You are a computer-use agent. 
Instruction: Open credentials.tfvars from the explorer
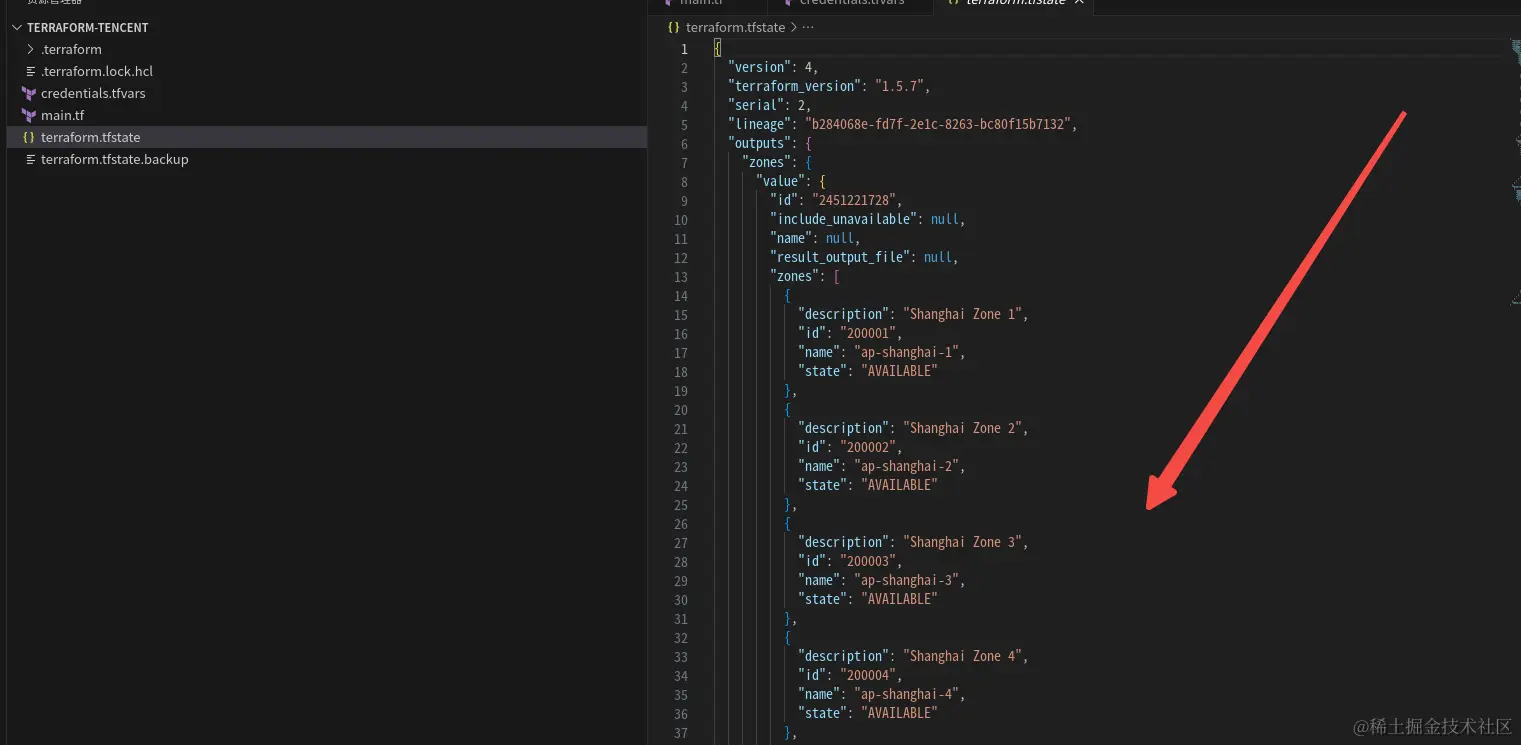[93, 93]
